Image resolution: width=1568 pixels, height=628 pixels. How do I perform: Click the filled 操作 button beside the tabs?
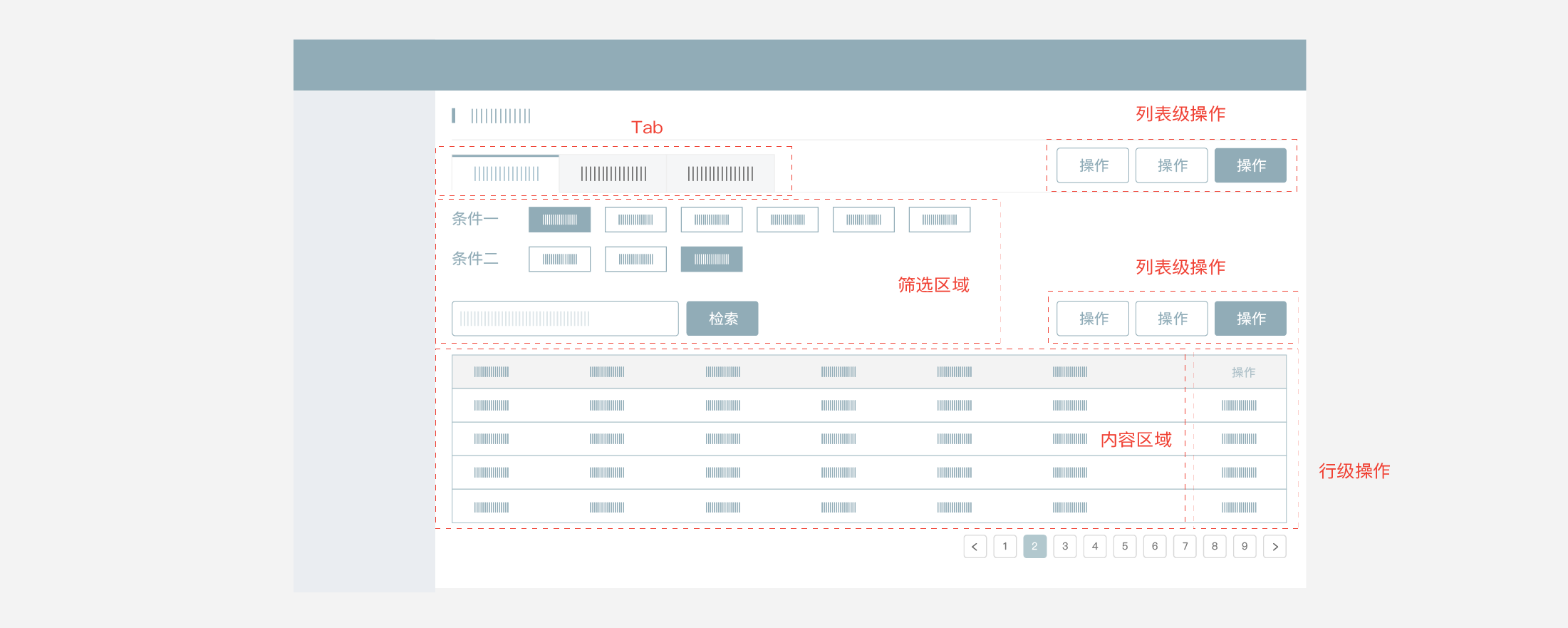[1250, 165]
